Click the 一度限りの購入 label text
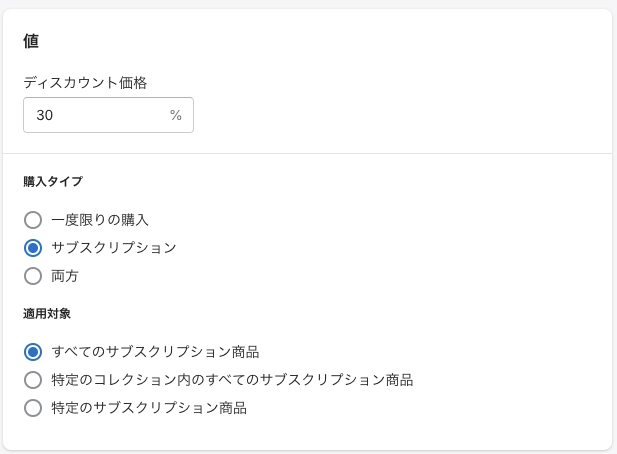Image resolution: width=617 pixels, height=454 pixels. [100, 220]
